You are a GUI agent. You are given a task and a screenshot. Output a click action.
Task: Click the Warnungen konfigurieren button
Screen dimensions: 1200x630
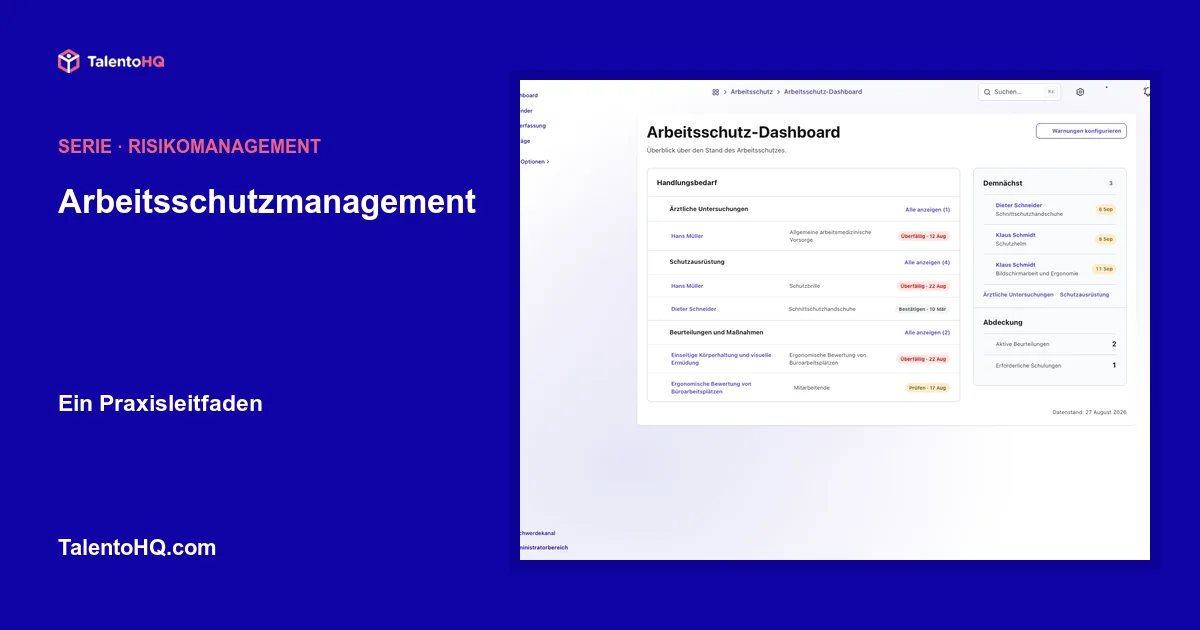(1081, 131)
